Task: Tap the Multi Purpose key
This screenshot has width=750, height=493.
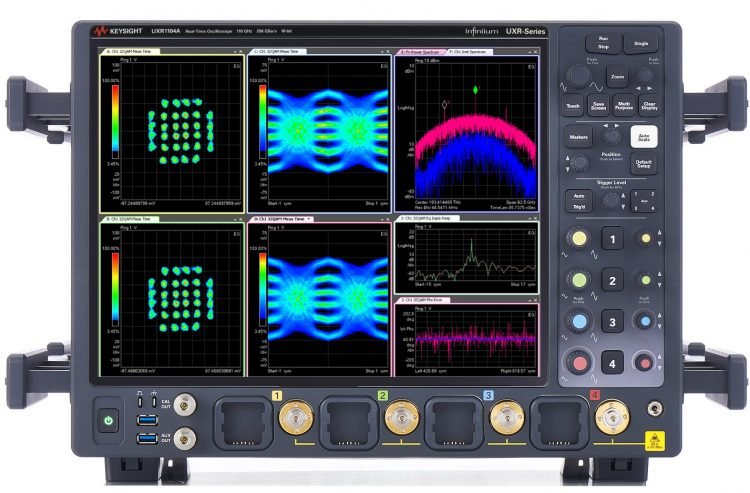Action: [x=624, y=106]
